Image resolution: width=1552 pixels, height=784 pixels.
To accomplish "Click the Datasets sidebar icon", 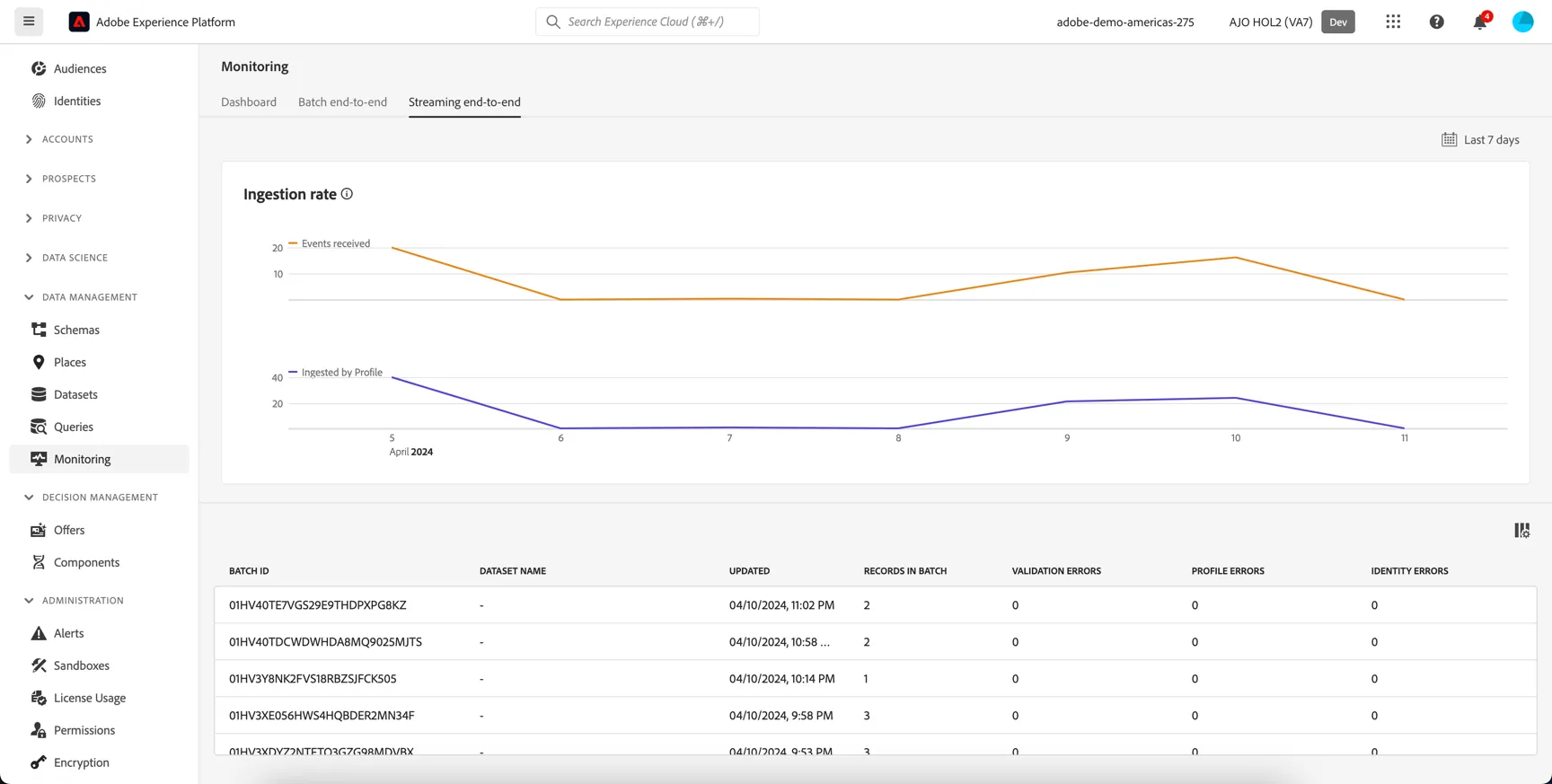I will [x=39, y=394].
